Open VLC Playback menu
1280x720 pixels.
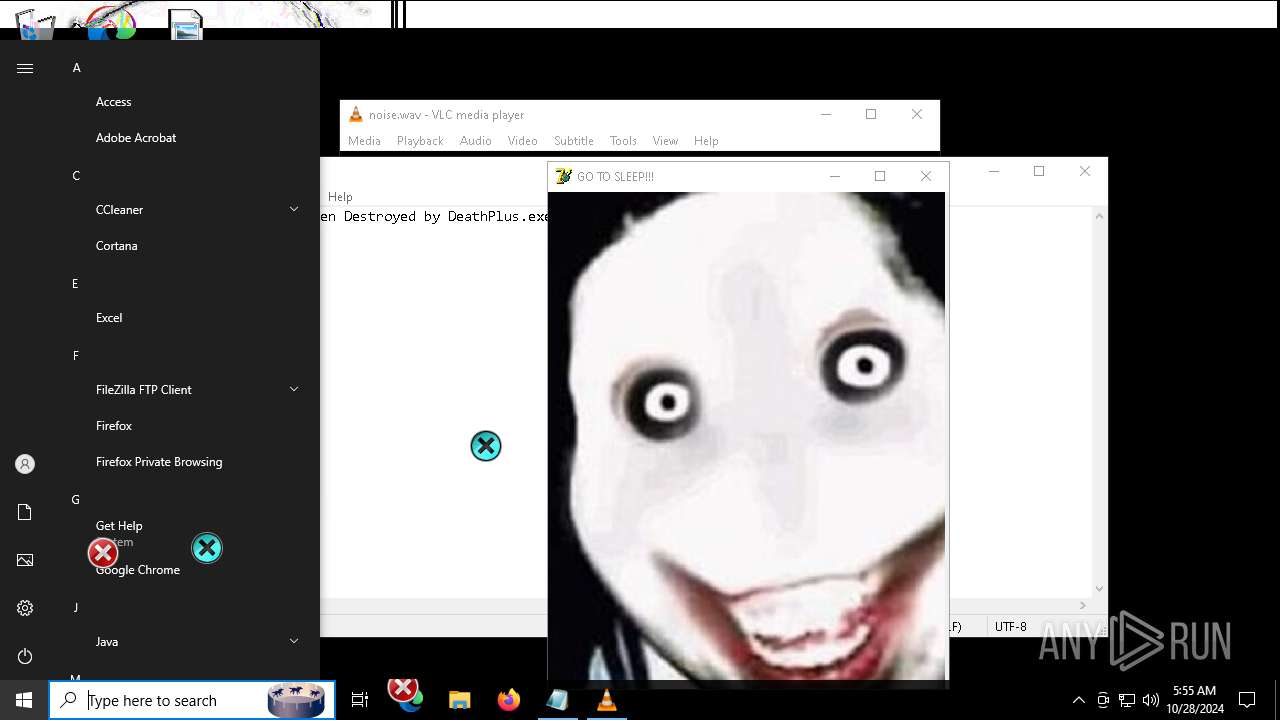point(420,141)
